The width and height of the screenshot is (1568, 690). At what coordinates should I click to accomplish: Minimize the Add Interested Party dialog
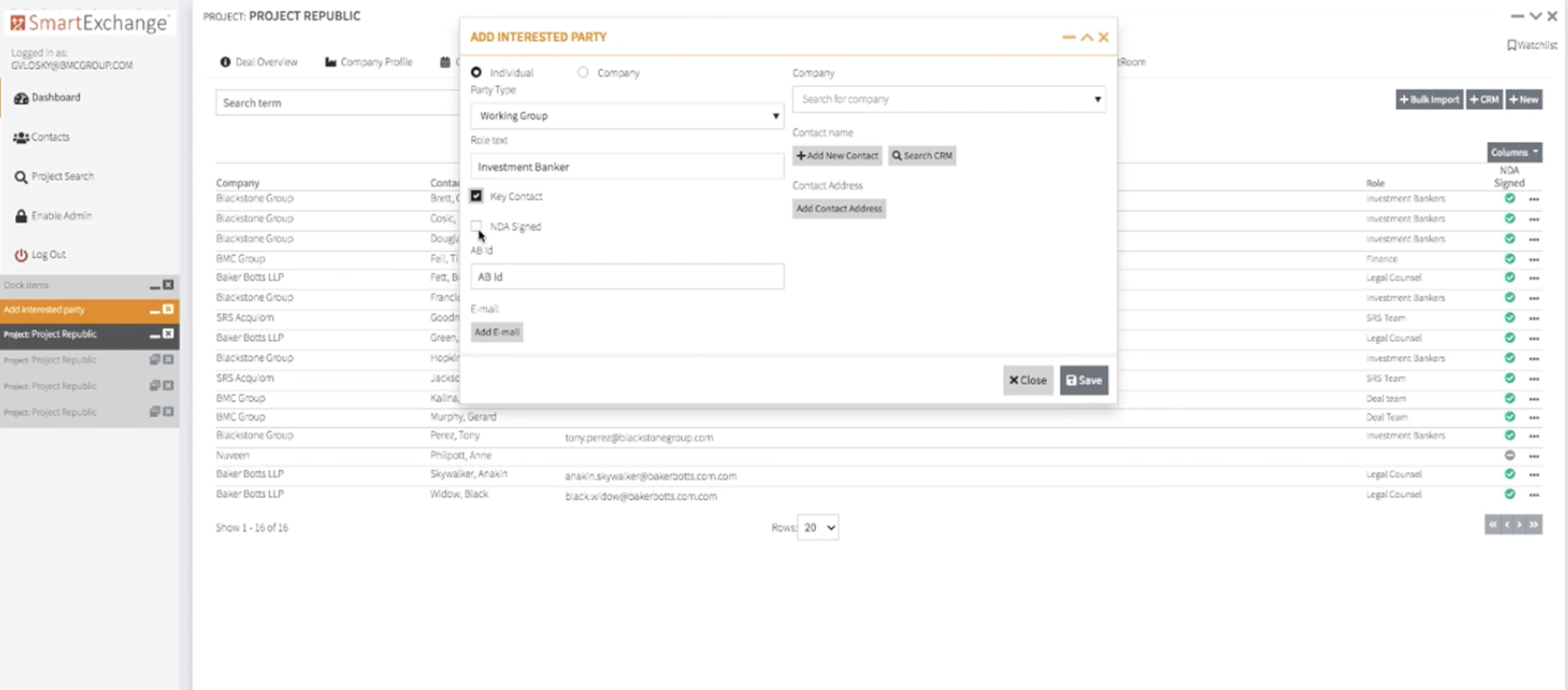point(1069,38)
